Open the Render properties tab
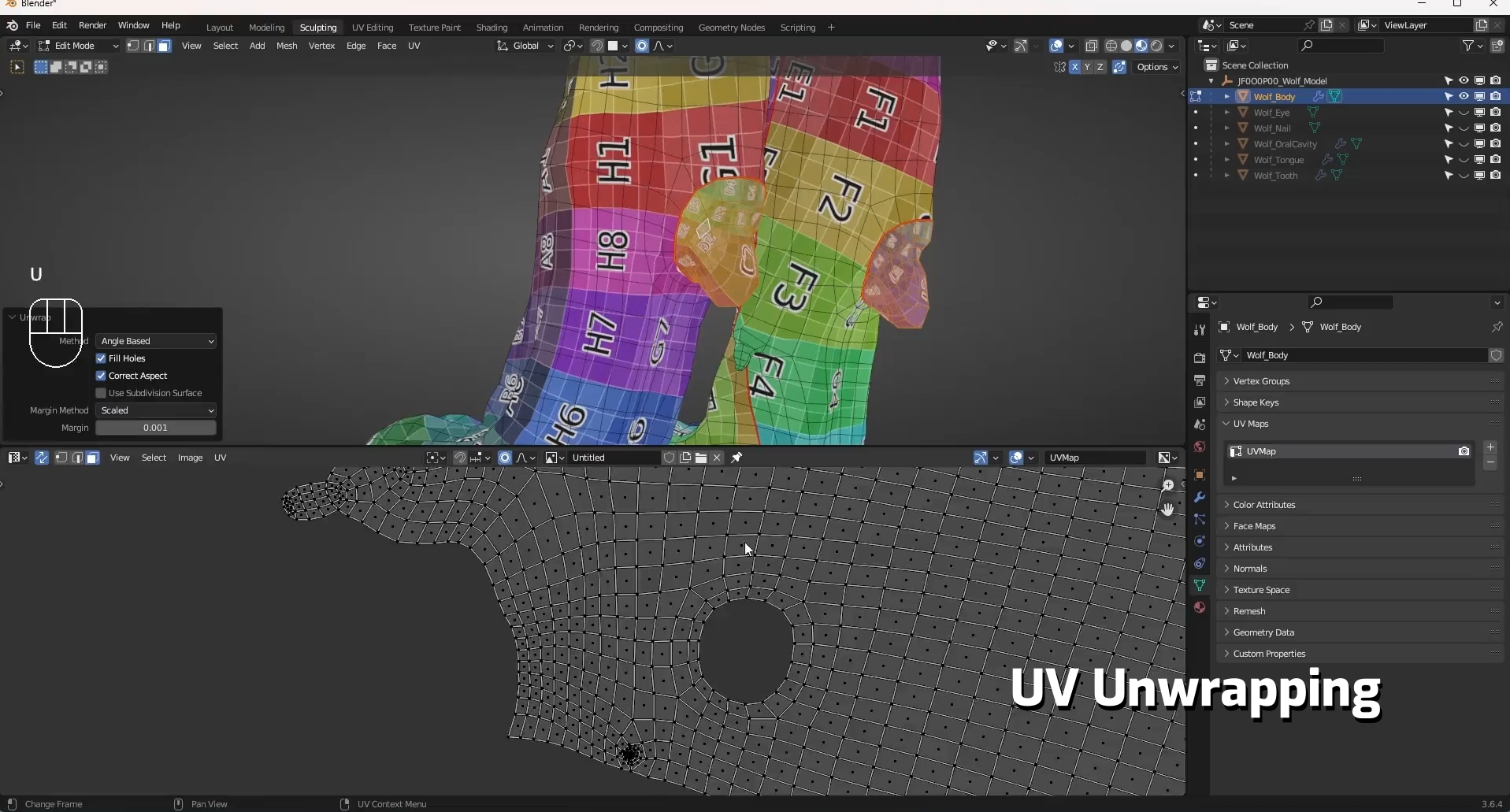The image size is (1510, 812). (1199, 358)
